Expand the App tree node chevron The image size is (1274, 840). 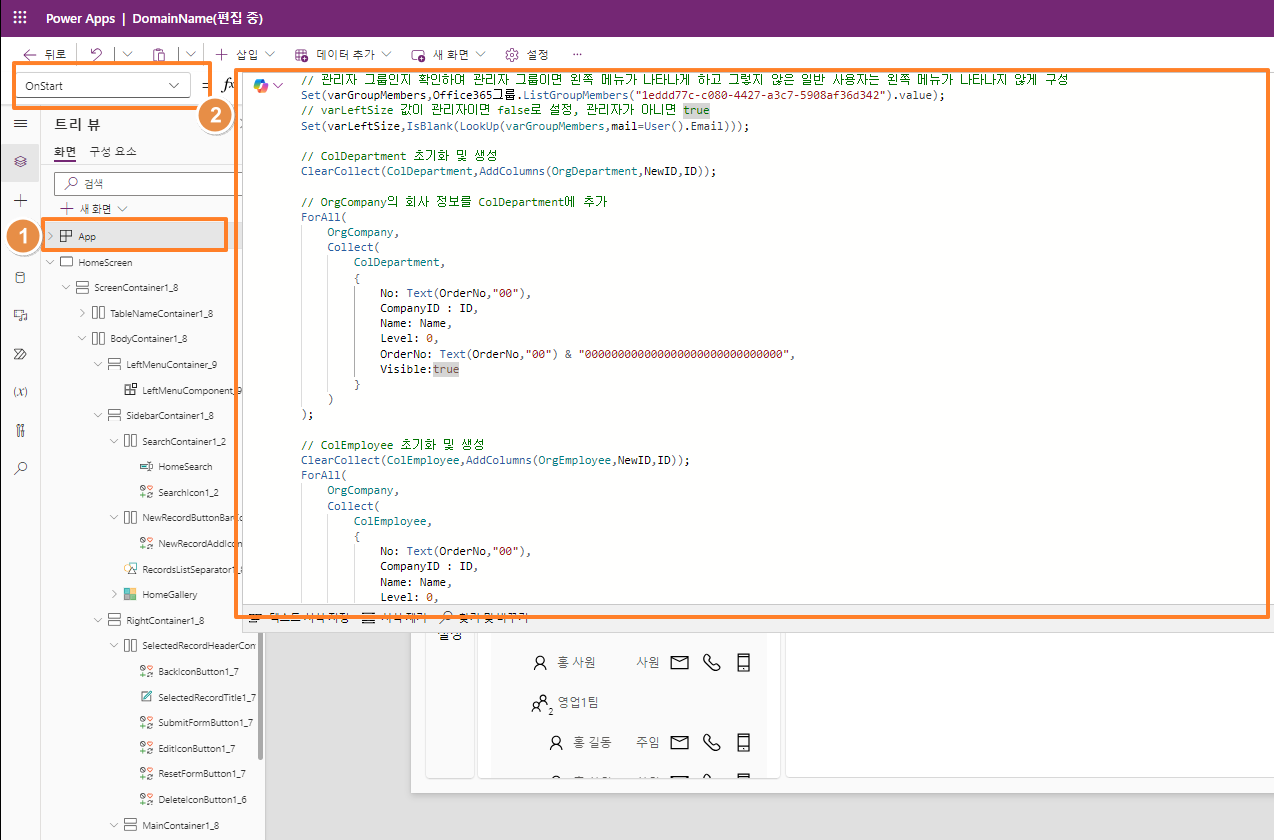click(50, 236)
